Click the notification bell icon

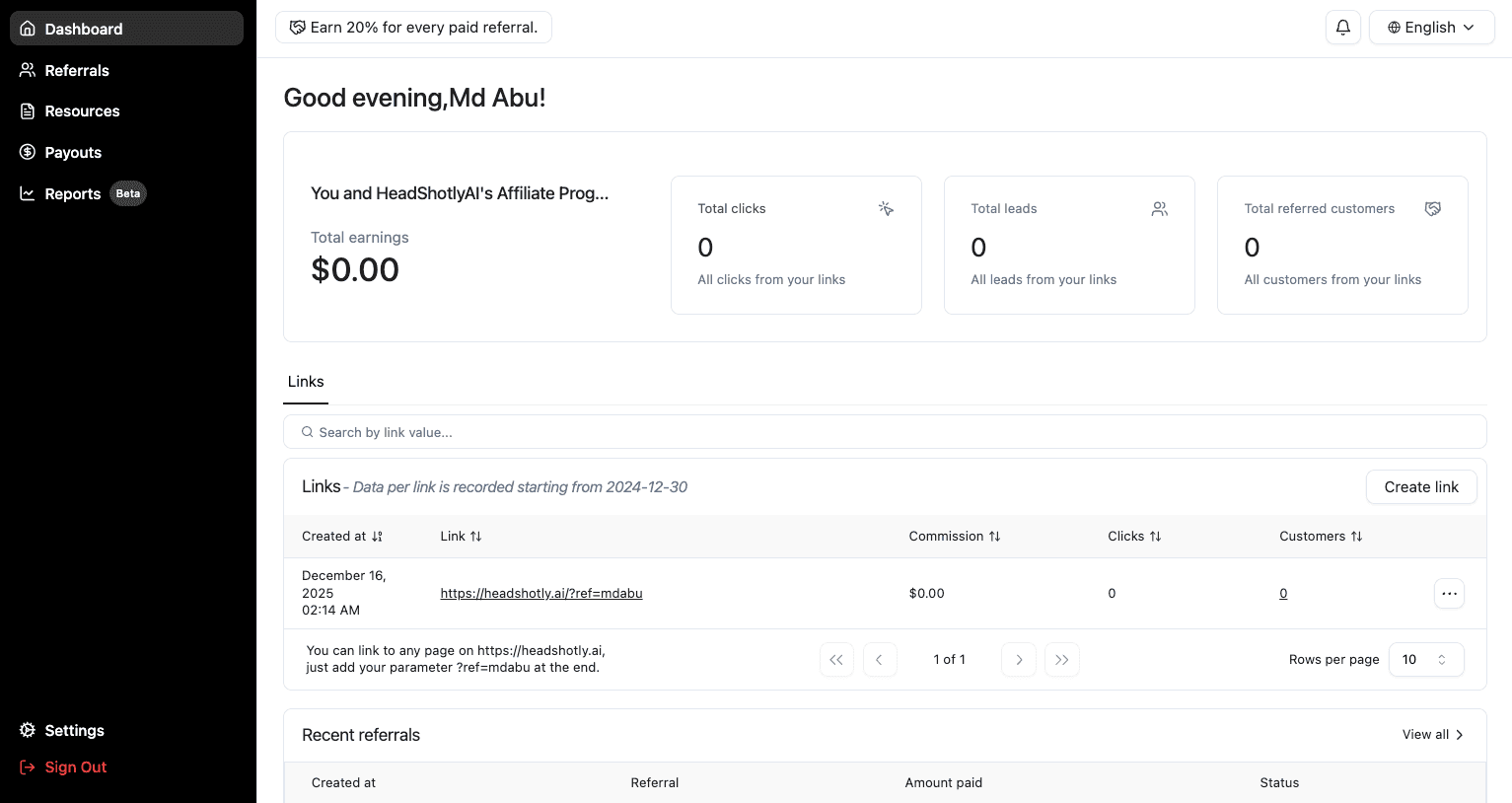point(1342,28)
